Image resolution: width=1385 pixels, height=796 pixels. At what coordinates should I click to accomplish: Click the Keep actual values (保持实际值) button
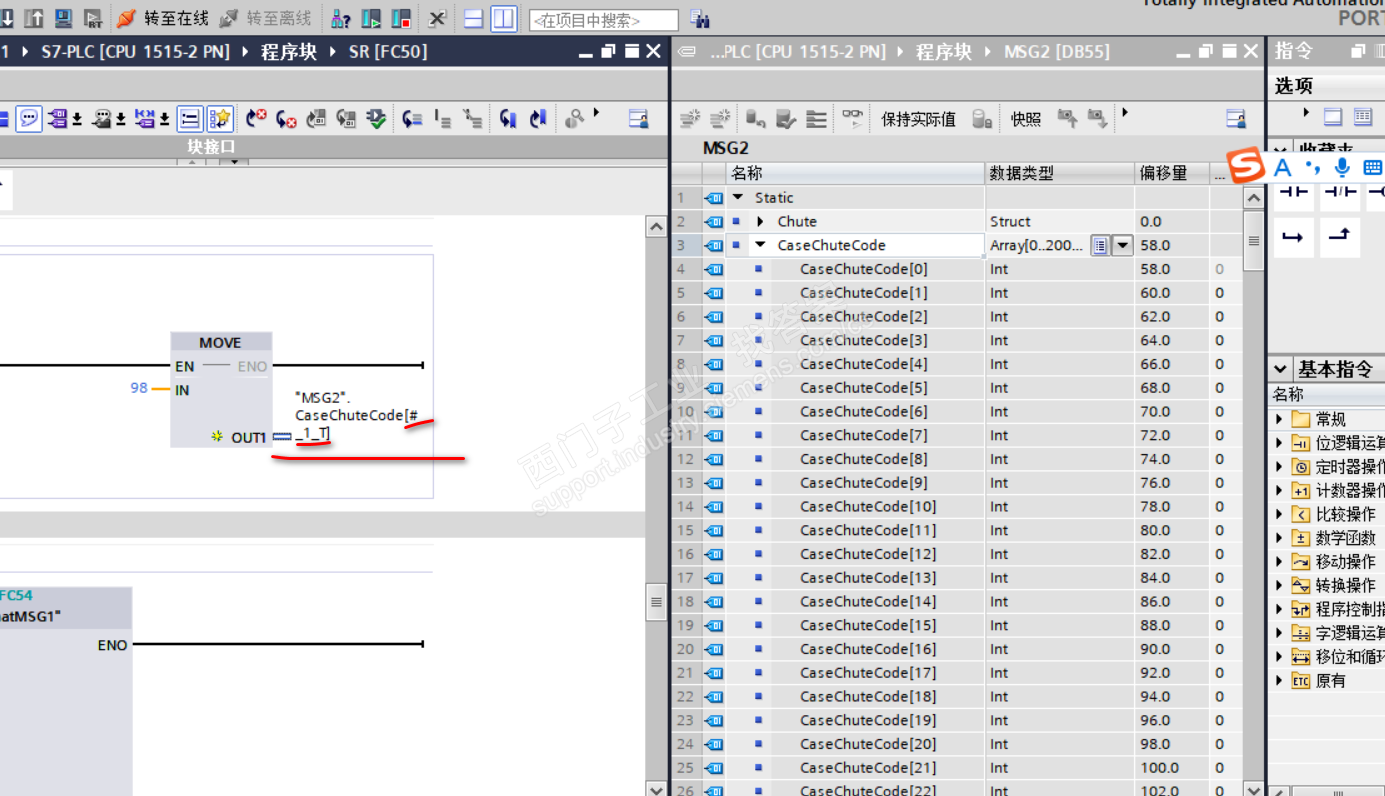(918, 119)
